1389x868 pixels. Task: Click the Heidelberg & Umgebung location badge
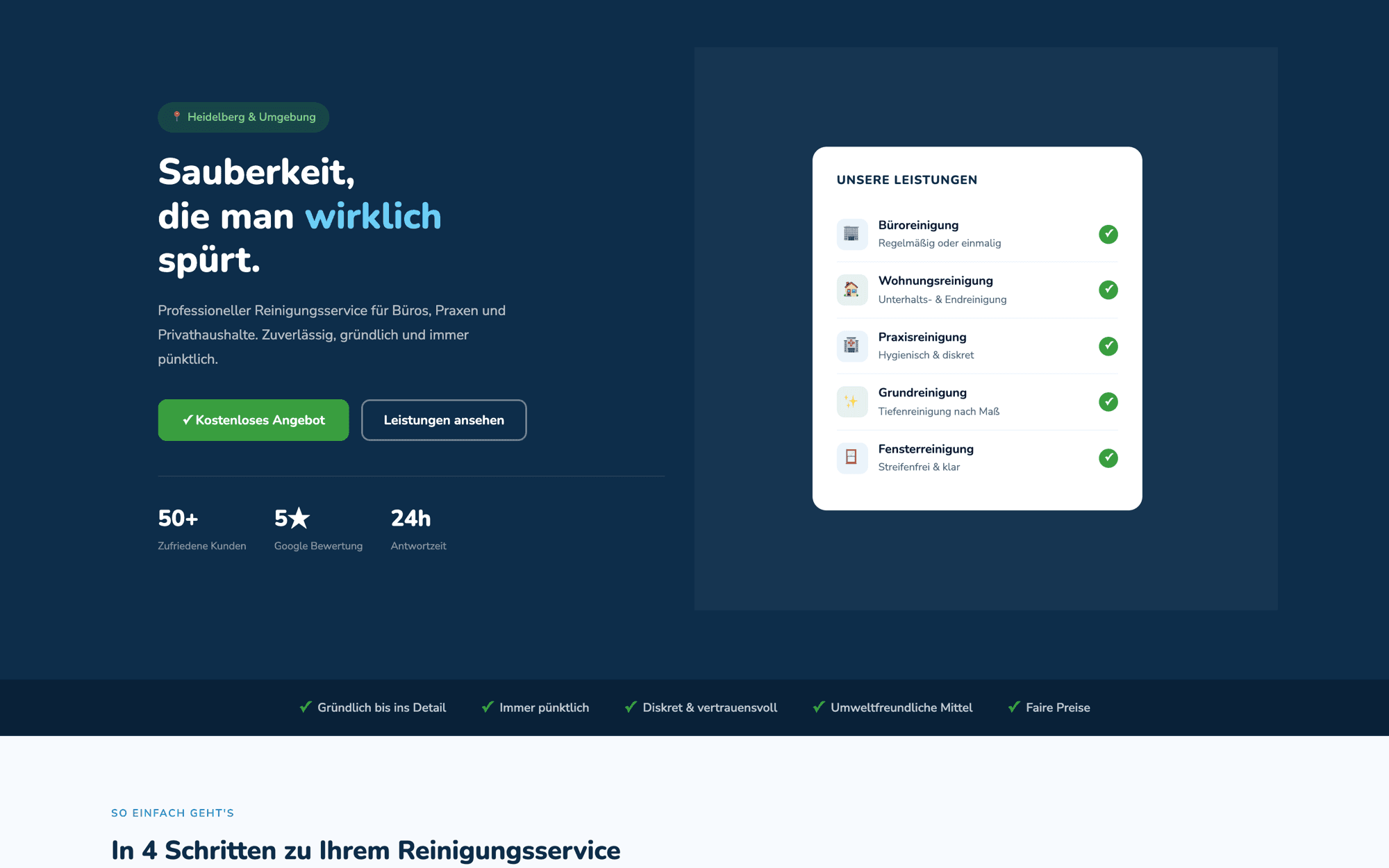[244, 117]
